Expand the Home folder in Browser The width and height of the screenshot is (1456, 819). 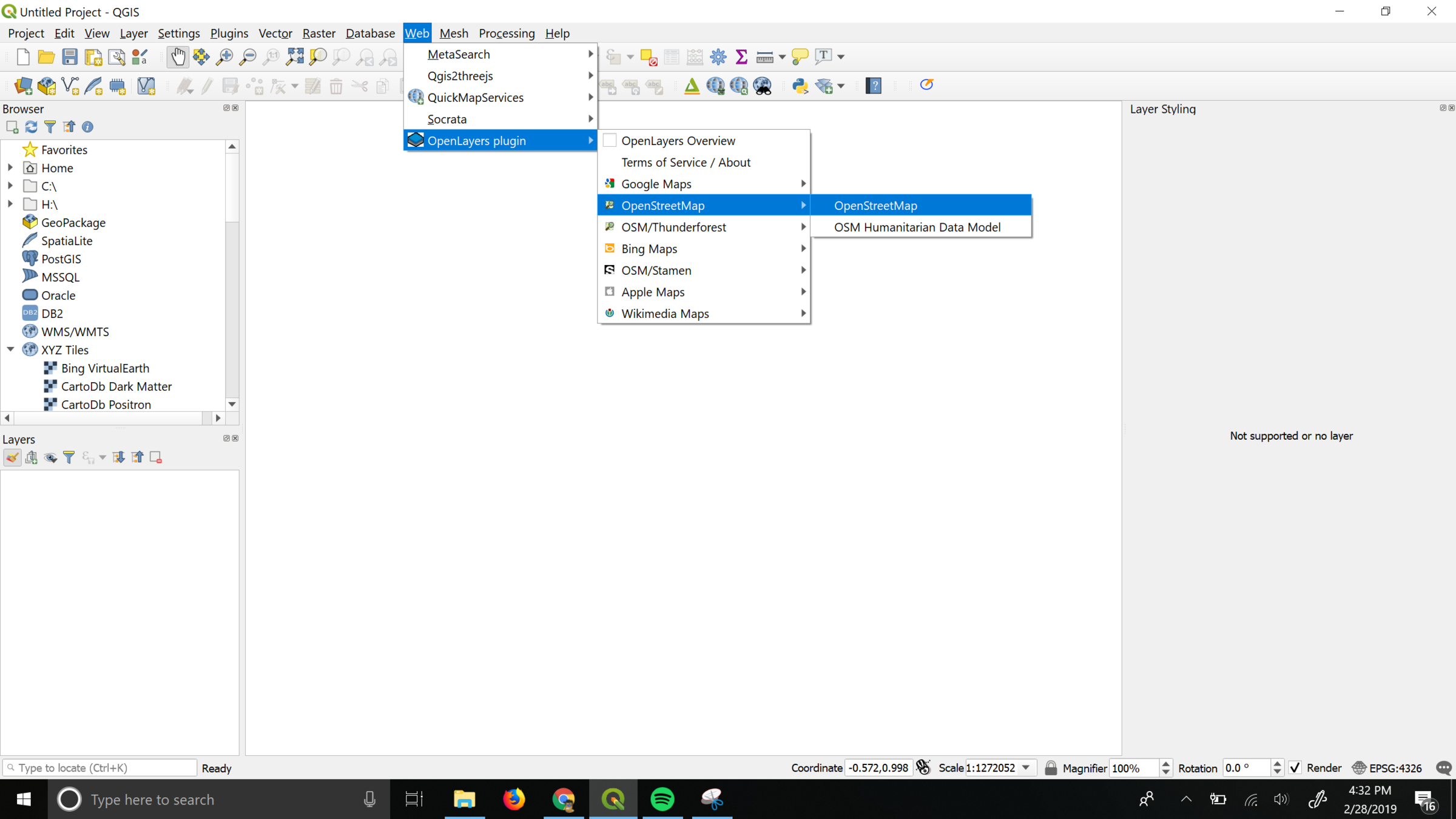pyautogui.click(x=10, y=167)
